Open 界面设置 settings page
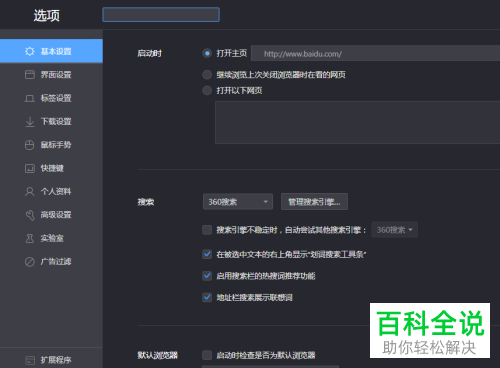 (x=51, y=75)
